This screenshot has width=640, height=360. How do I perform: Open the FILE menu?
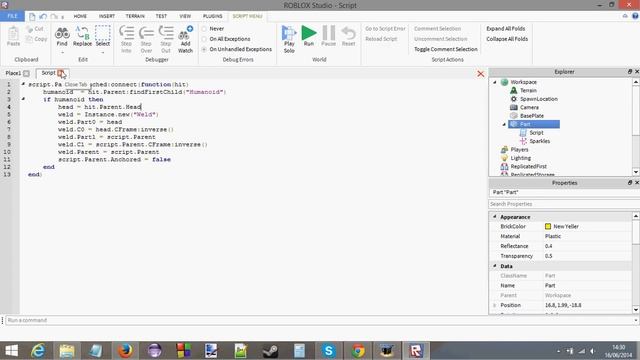tap(12, 16)
